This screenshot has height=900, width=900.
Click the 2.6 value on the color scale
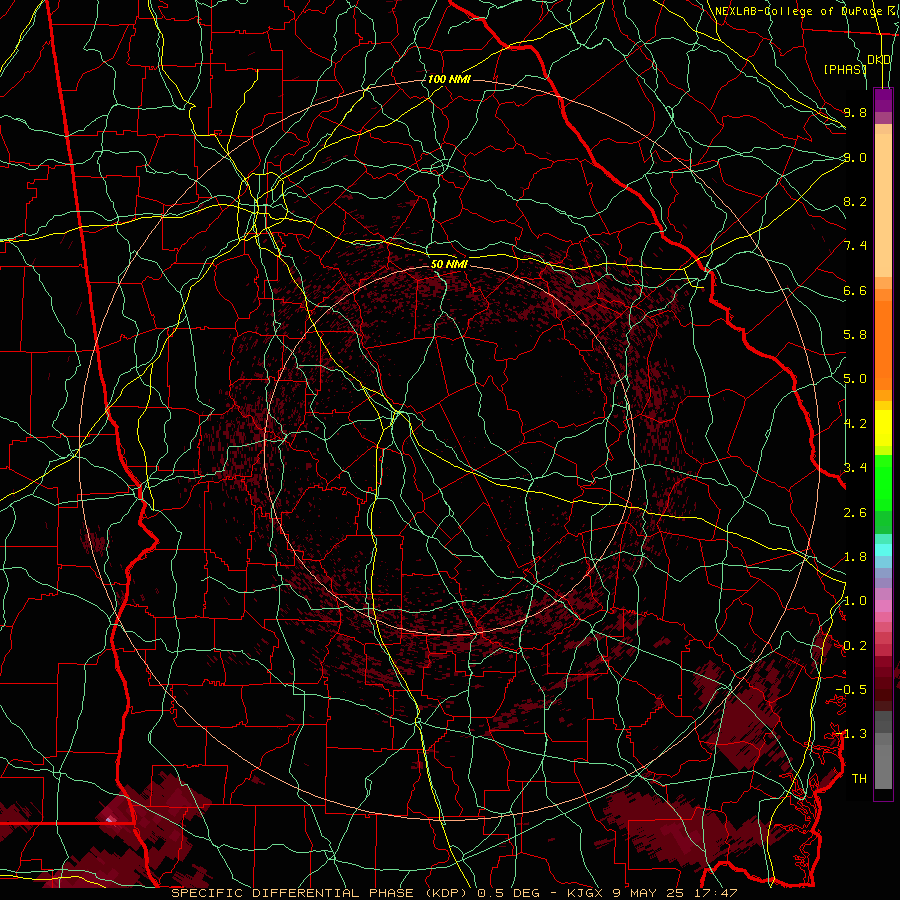click(855, 512)
